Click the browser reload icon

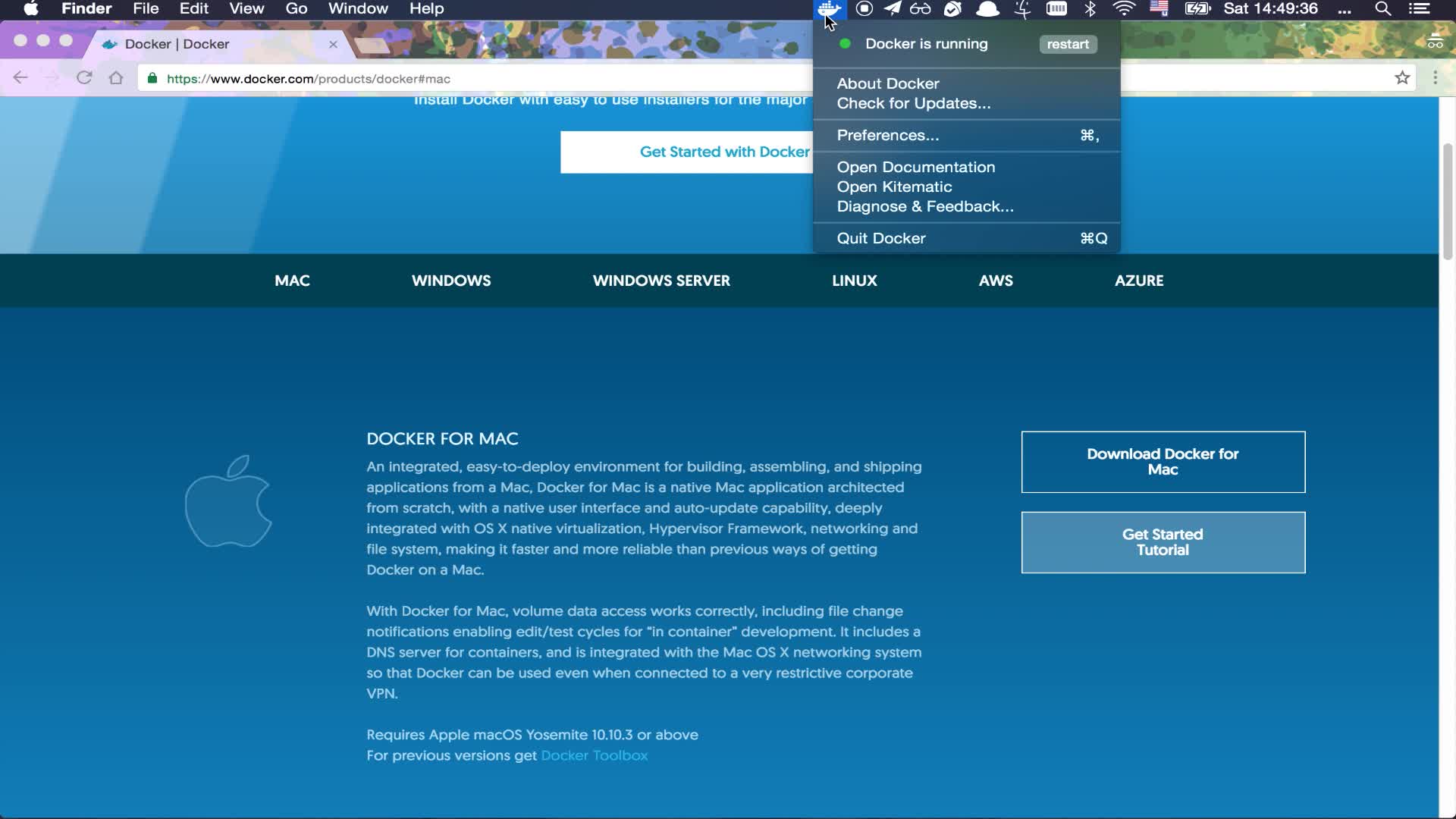click(84, 78)
